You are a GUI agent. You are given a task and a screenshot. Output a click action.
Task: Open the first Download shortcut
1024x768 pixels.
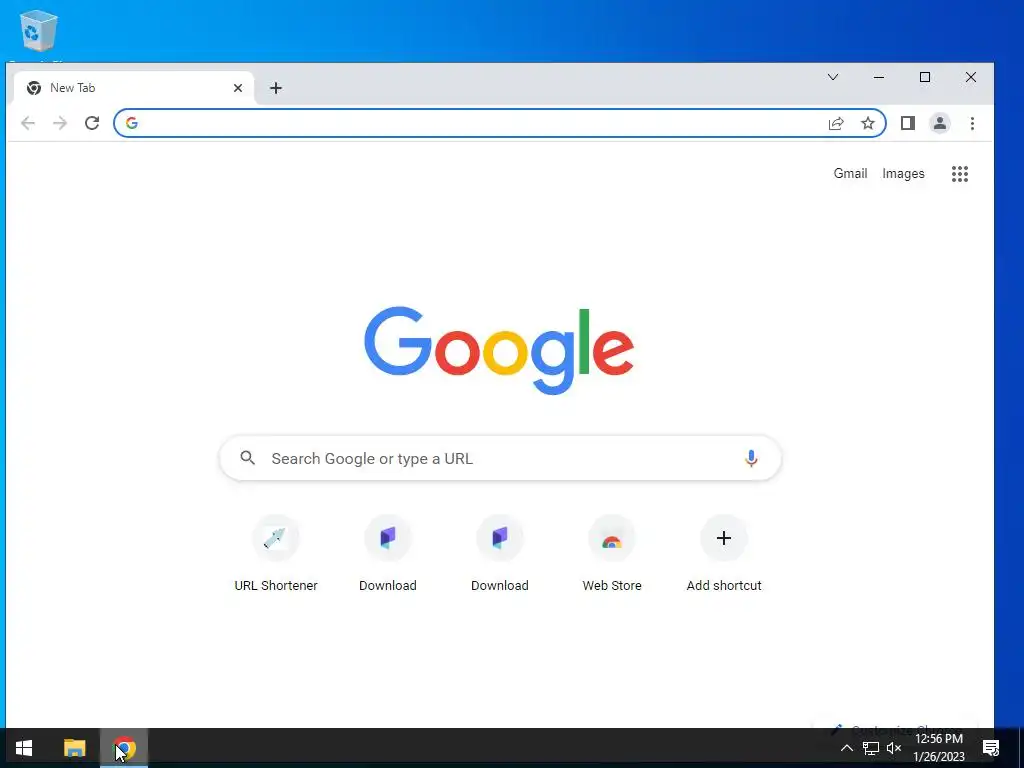[x=388, y=554]
